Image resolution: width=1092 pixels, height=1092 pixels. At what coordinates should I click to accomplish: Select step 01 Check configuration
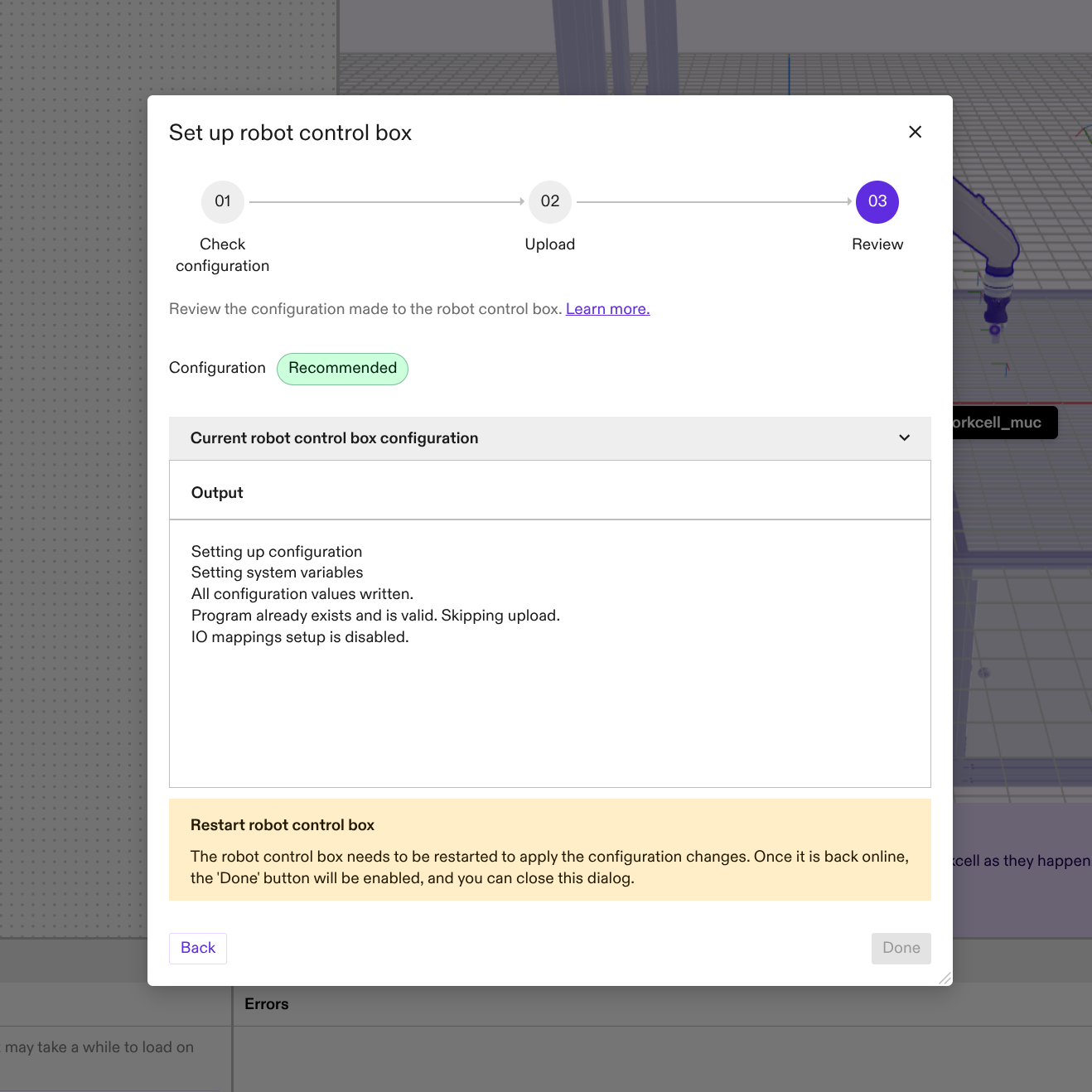222,201
